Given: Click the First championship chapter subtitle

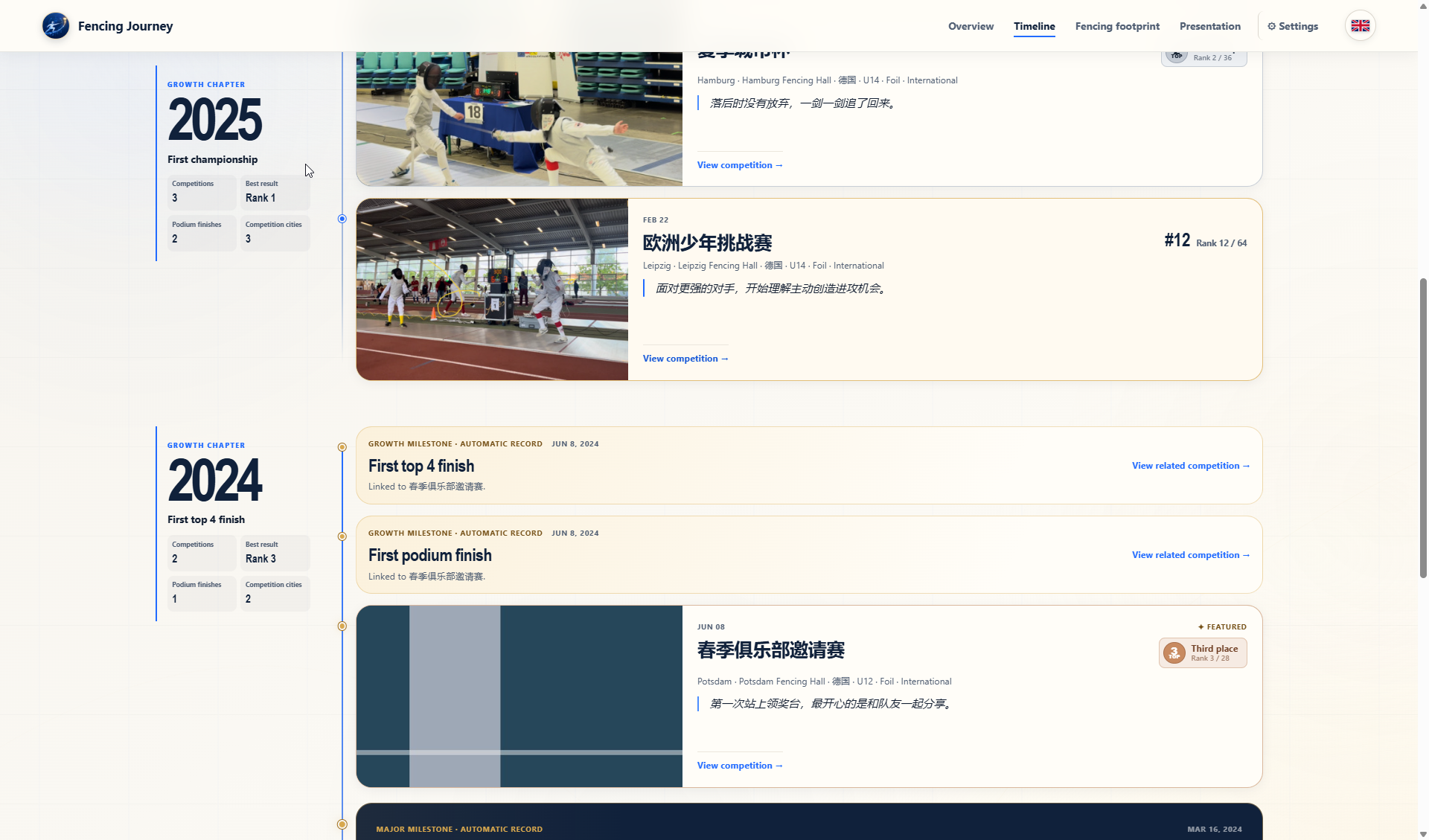Looking at the screenshot, I should 212,159.
